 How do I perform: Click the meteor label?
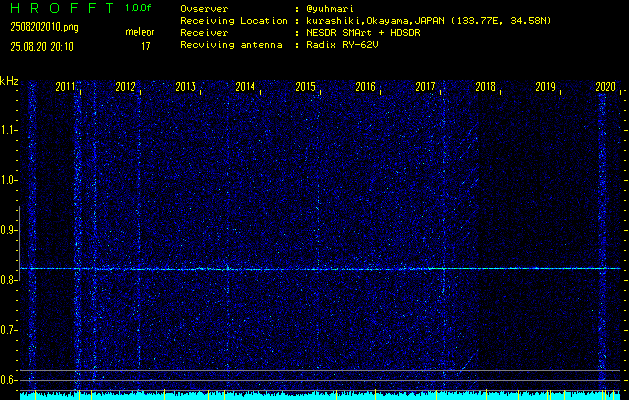[x=140, y=32]
